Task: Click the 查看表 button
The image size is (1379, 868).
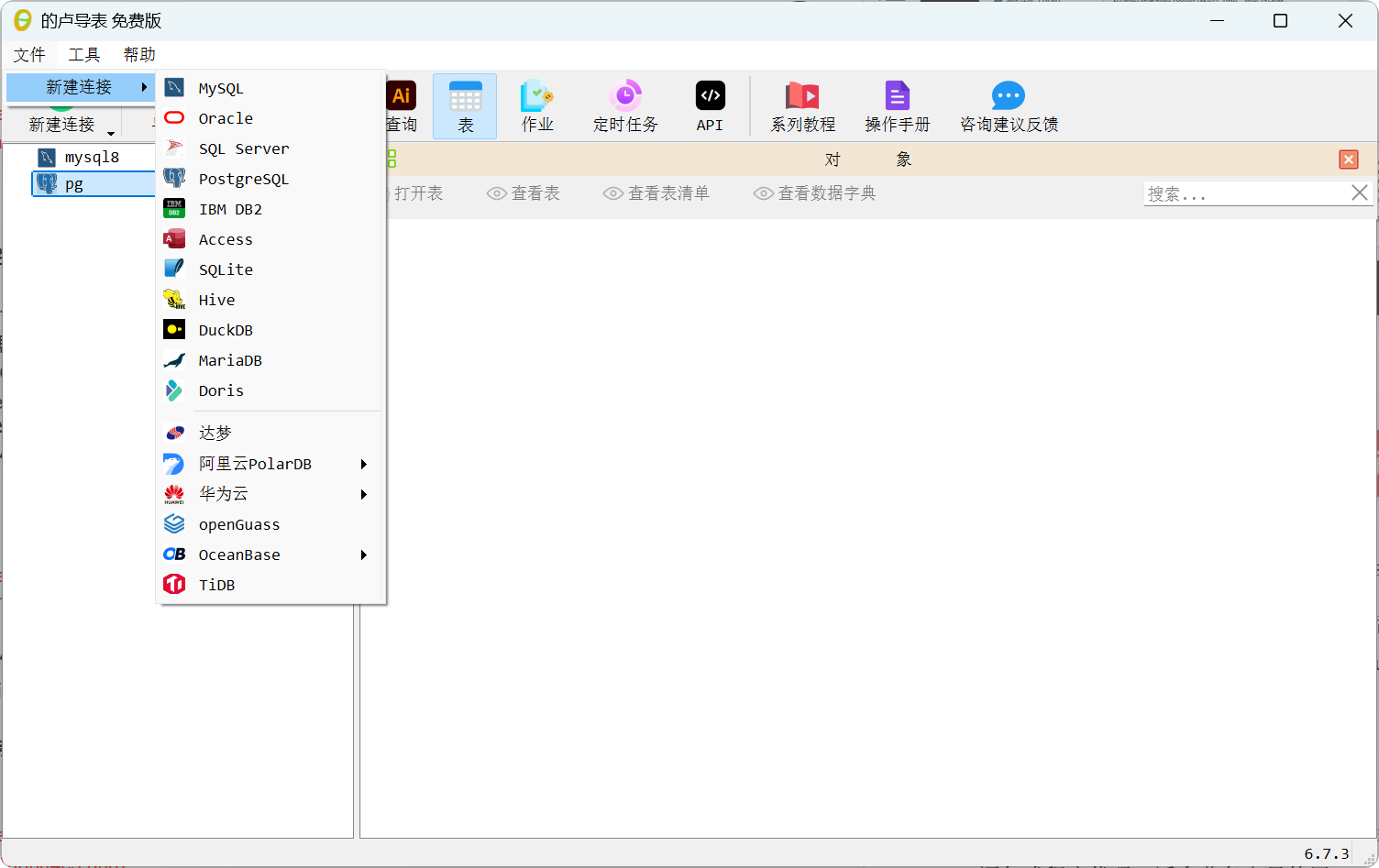Action: coord(524,193)
